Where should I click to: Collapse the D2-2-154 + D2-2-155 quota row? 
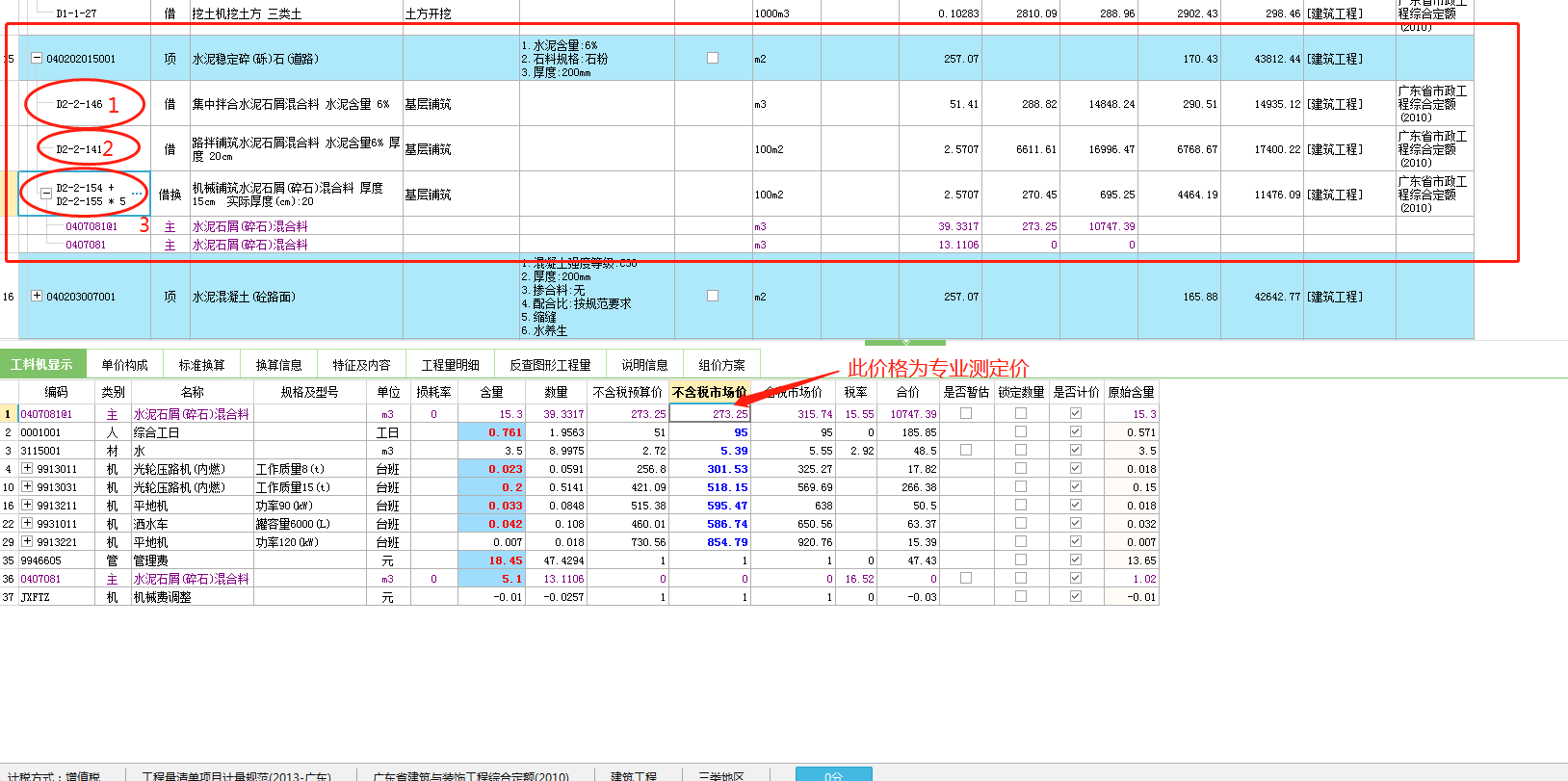(45, 194)
